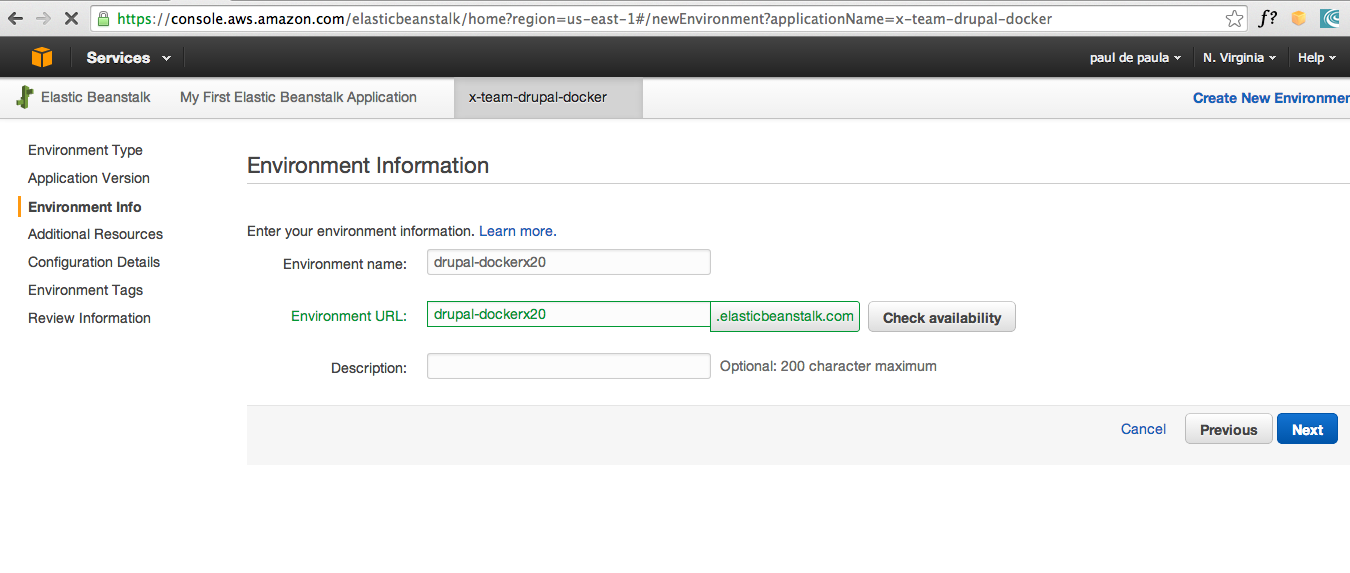Open the paul de paula account menu
Image resolution: width=1350 pixels, height=573 pixels.
point(1135,58)
